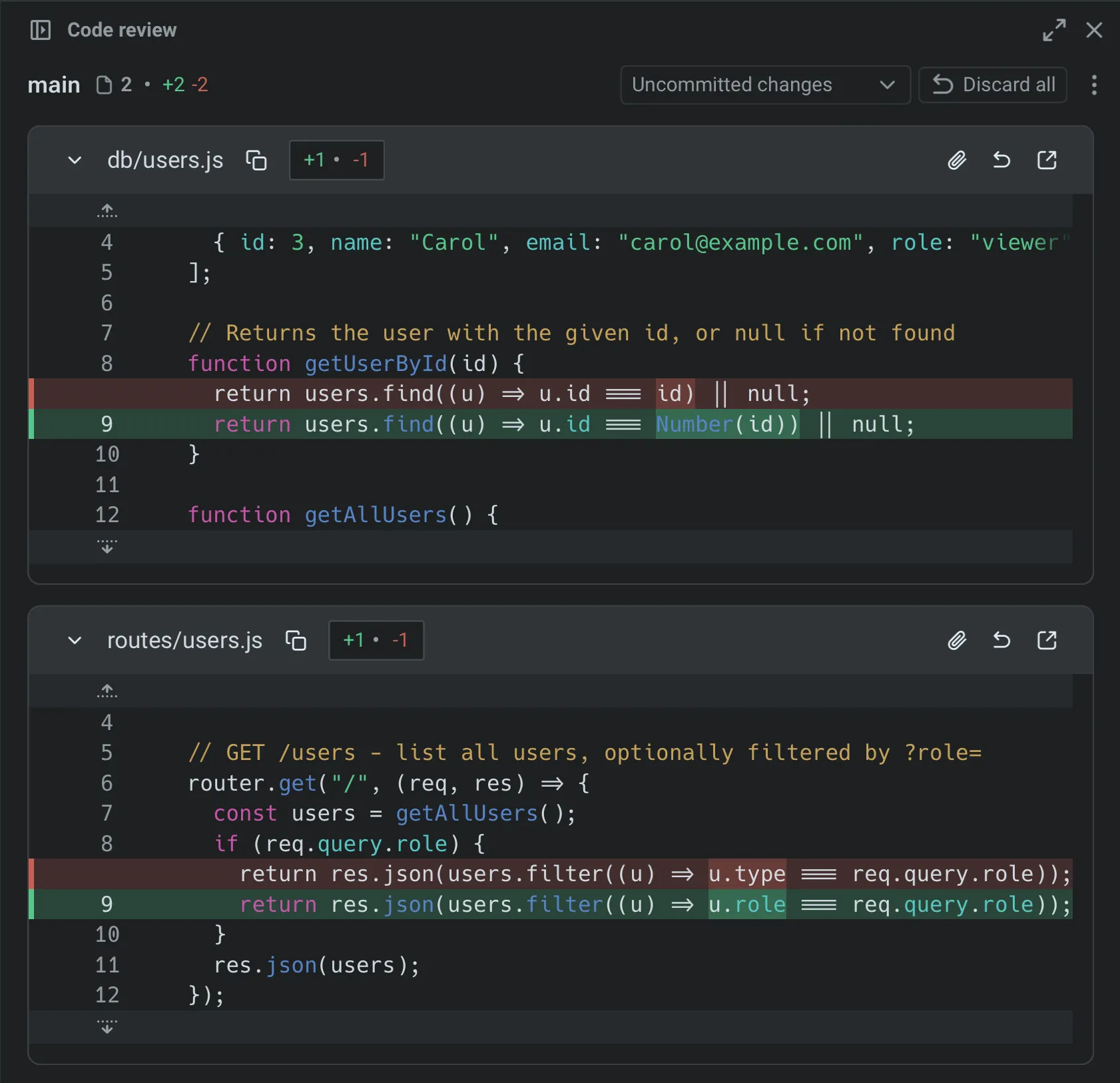This screenshot has width=1120, height=1083.
Task: Toggle the sidebar panel icon beside Code review
Action: click(41, 30)
